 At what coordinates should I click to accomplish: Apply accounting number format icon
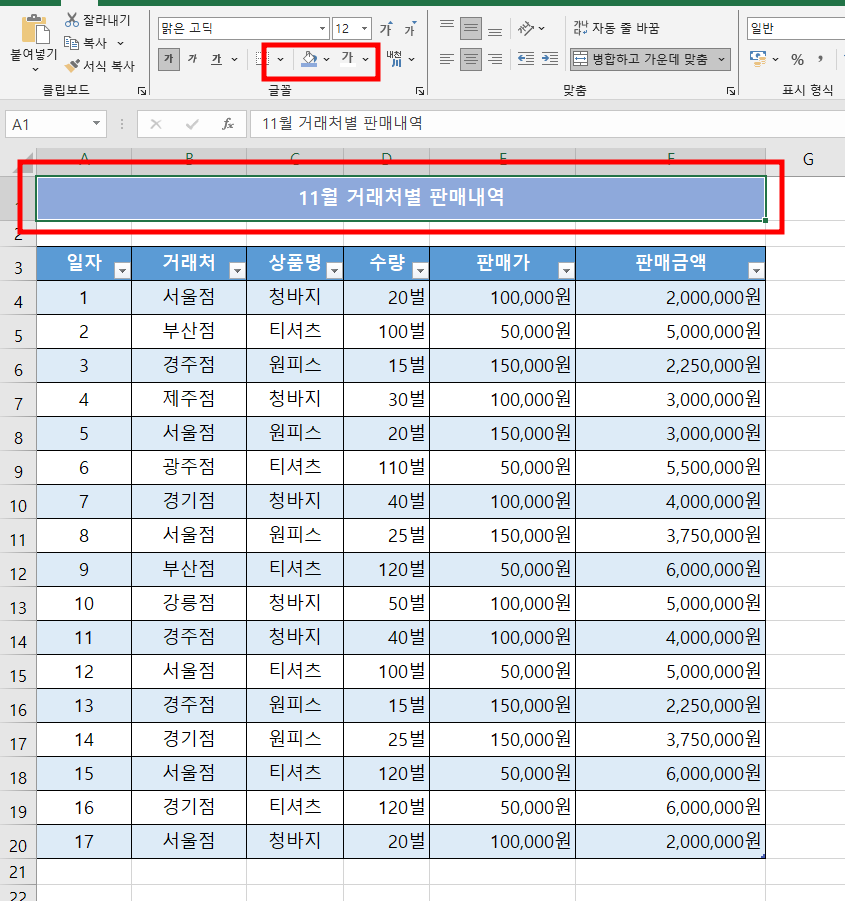point(758,59)
